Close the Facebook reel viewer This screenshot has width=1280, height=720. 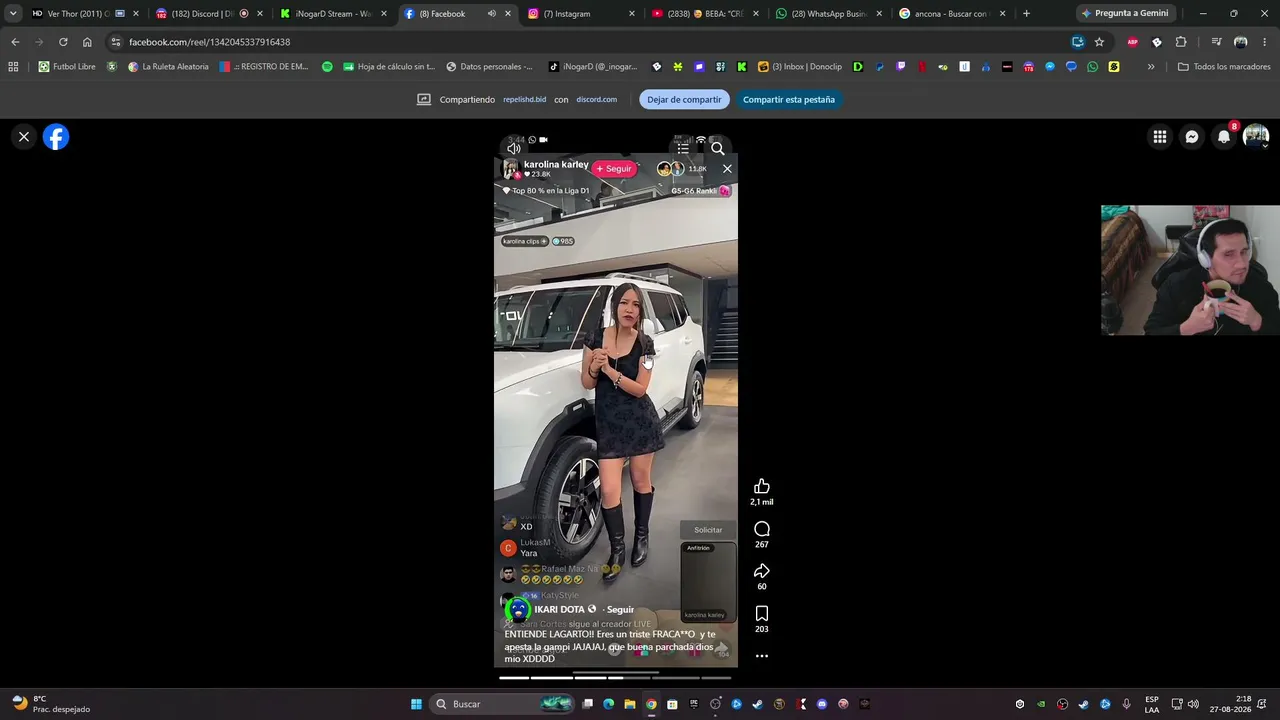[24, 137]
